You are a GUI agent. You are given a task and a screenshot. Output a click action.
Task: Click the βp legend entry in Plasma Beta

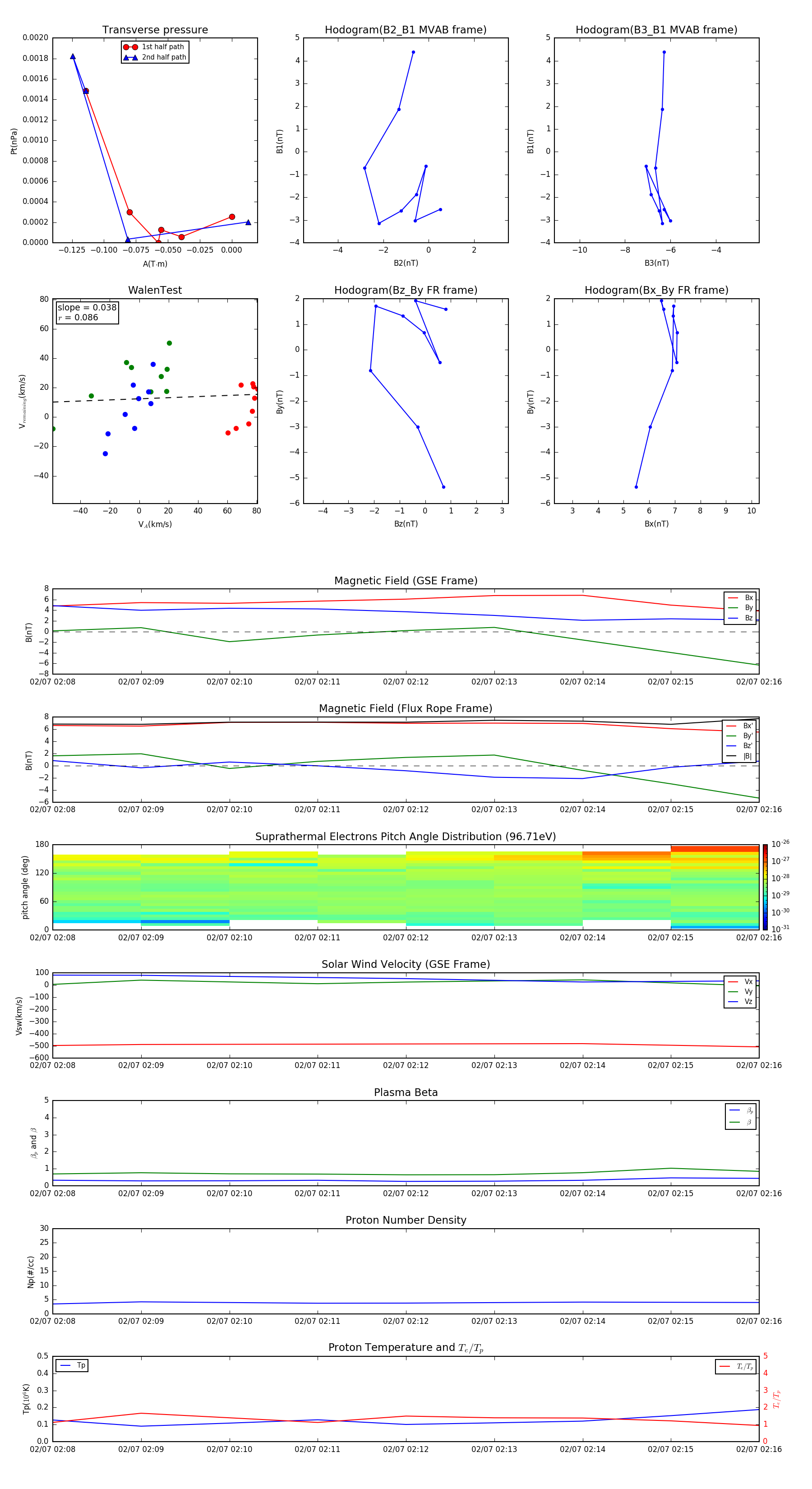741,1110
